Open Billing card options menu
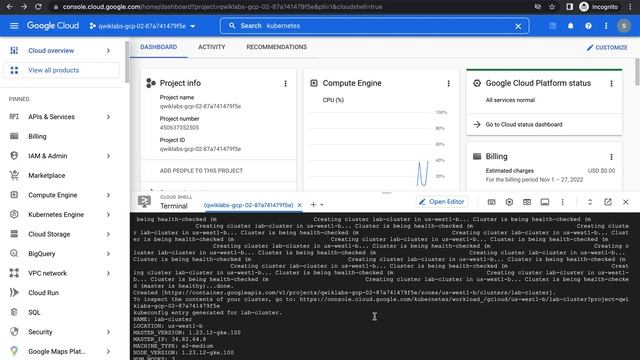 (x=611, y=157)
